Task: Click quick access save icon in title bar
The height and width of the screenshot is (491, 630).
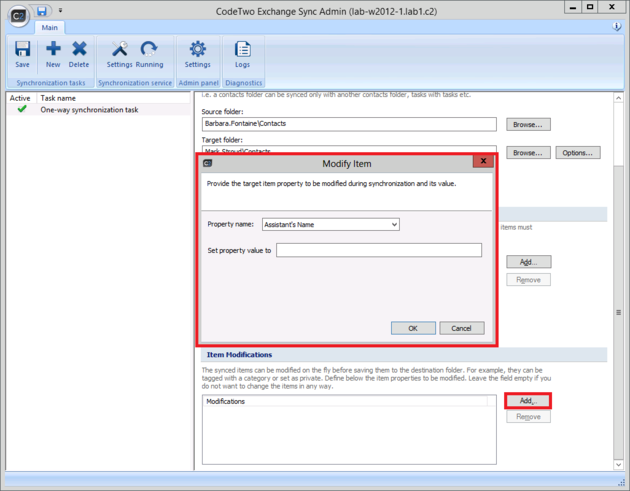Action: tap(42, 11)
